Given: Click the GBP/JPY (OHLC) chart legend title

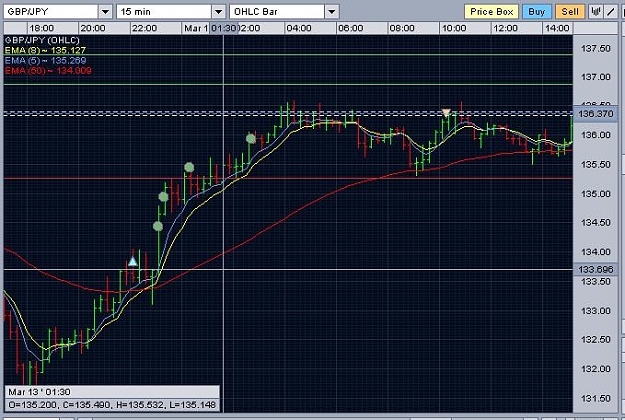Looking at the screenshot, I should click(42, 40).
